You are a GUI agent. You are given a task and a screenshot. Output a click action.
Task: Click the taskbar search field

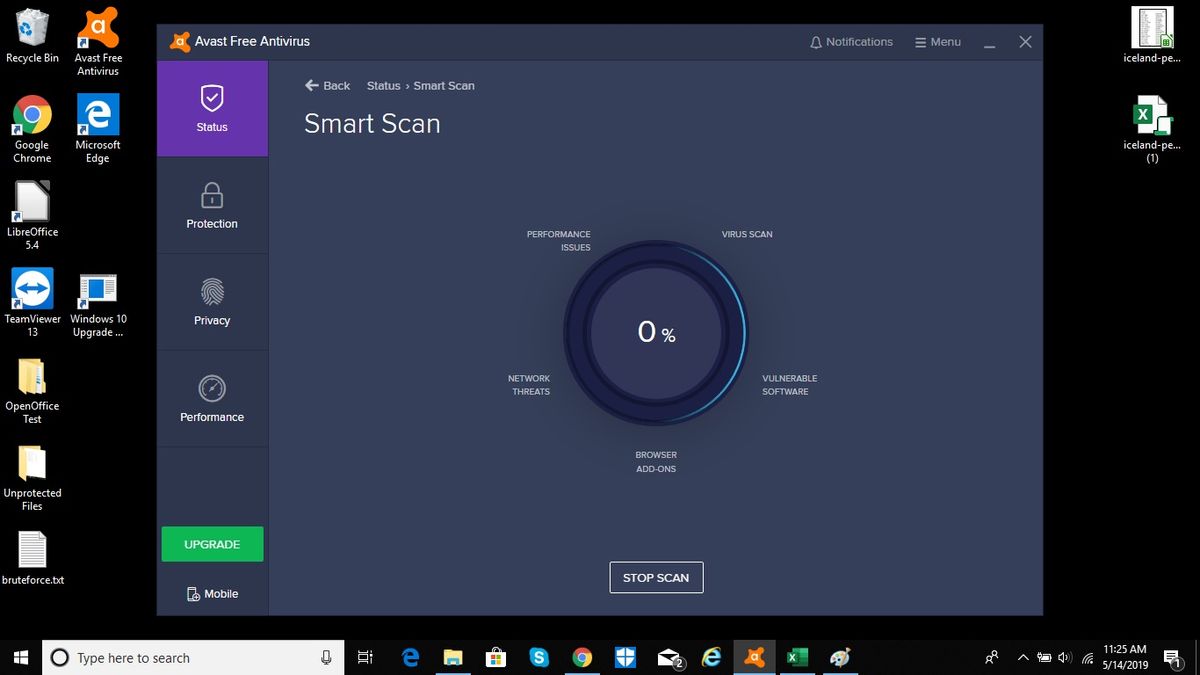(190, 657)
